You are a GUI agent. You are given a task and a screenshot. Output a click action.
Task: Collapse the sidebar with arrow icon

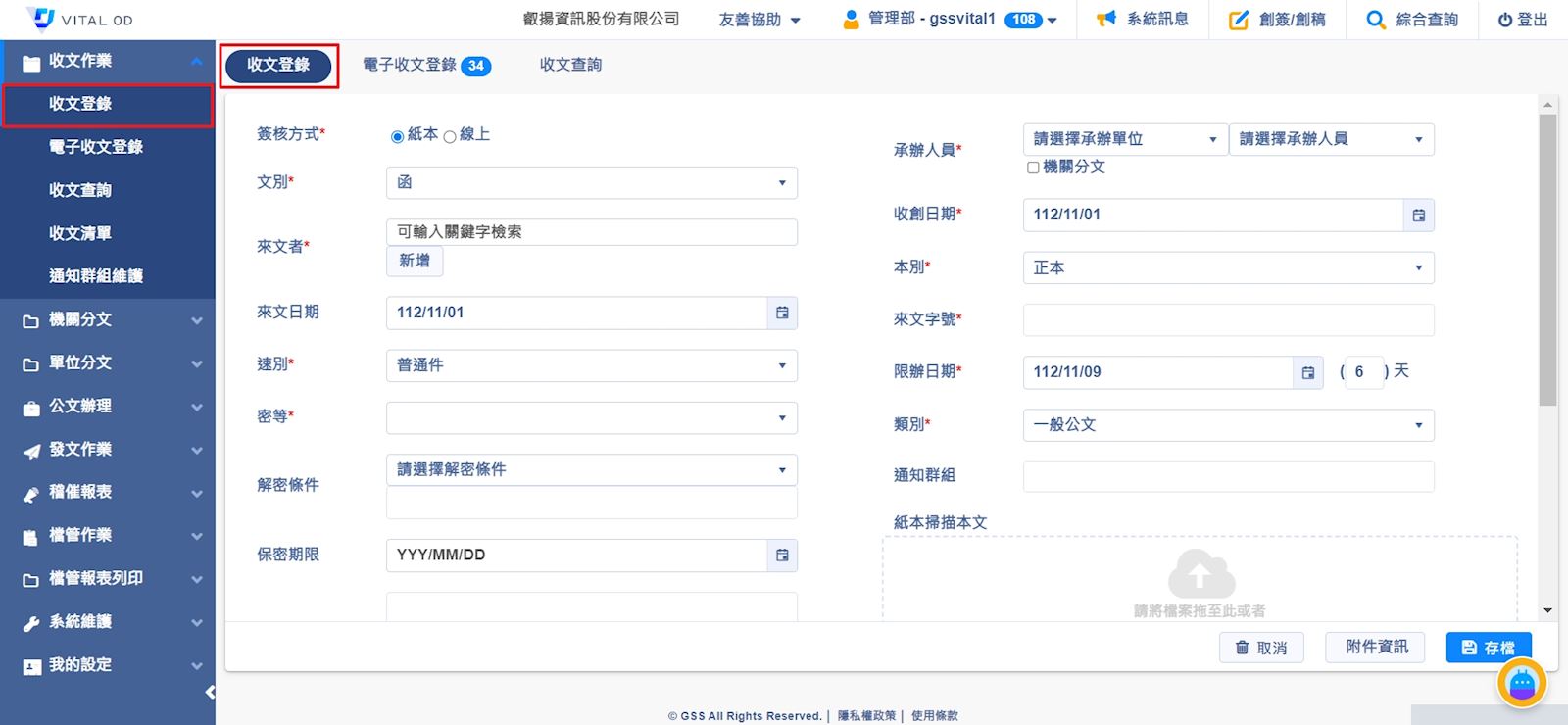pos(210,693)
